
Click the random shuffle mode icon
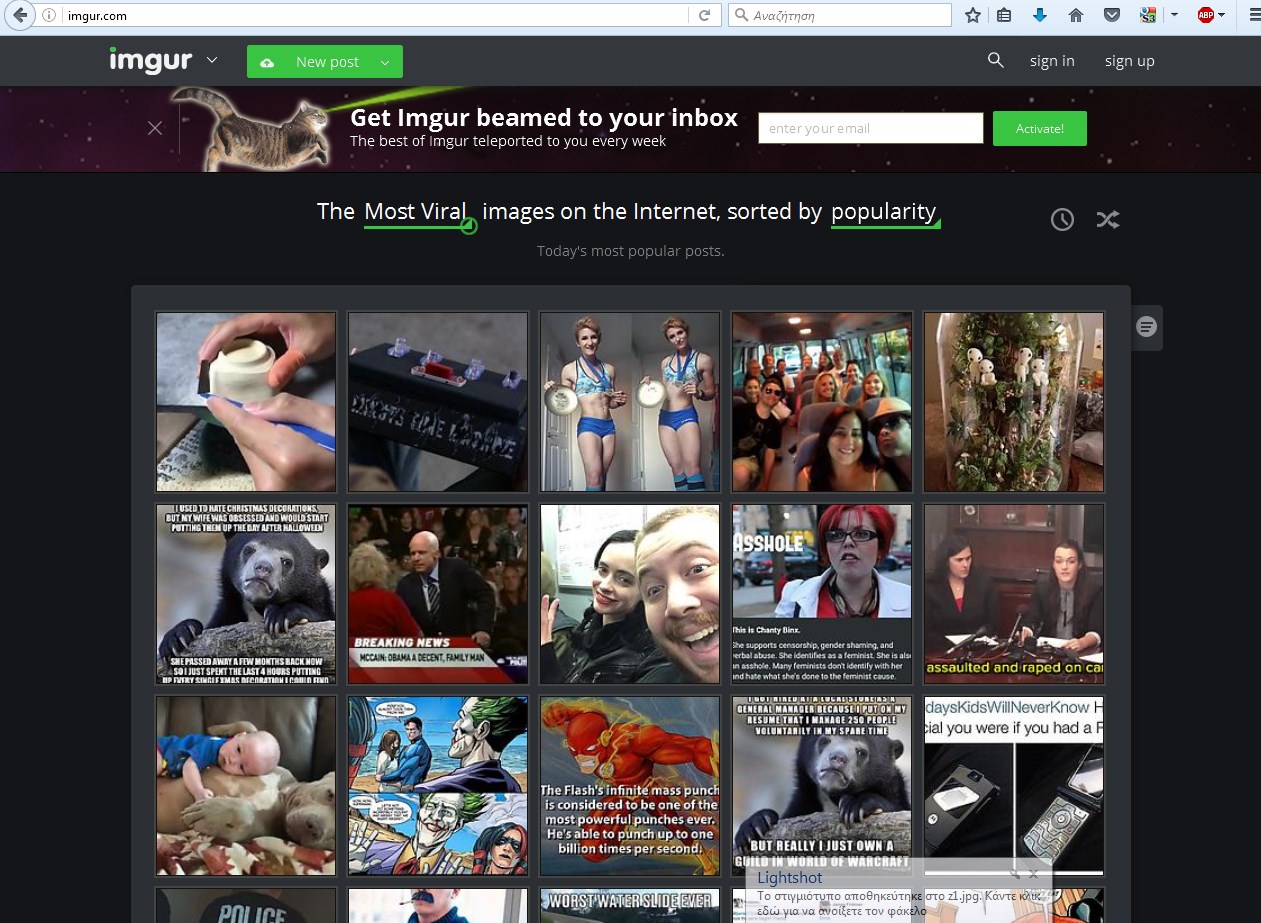coord(1107,219)
